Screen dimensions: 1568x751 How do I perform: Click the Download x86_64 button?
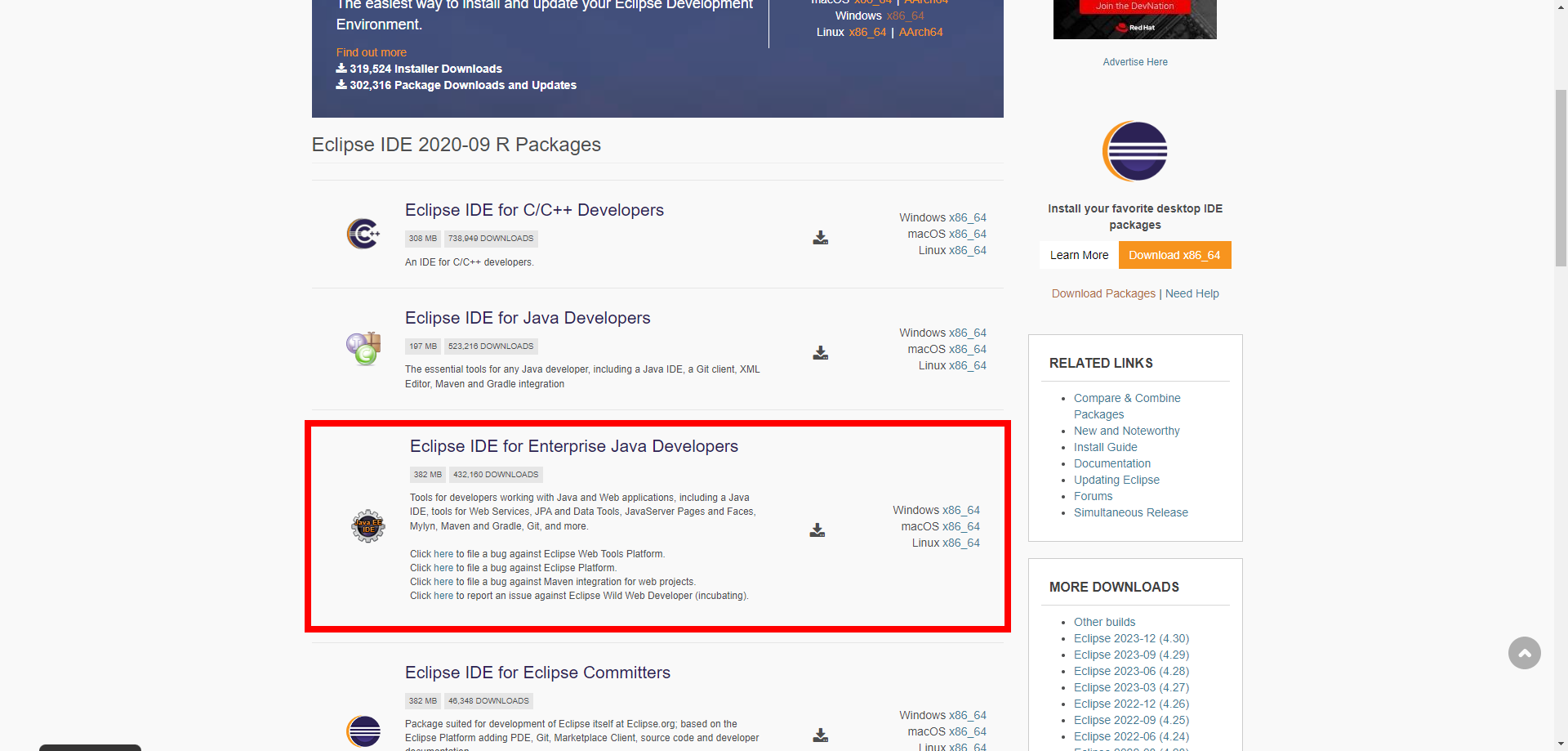pos(1174,255)
